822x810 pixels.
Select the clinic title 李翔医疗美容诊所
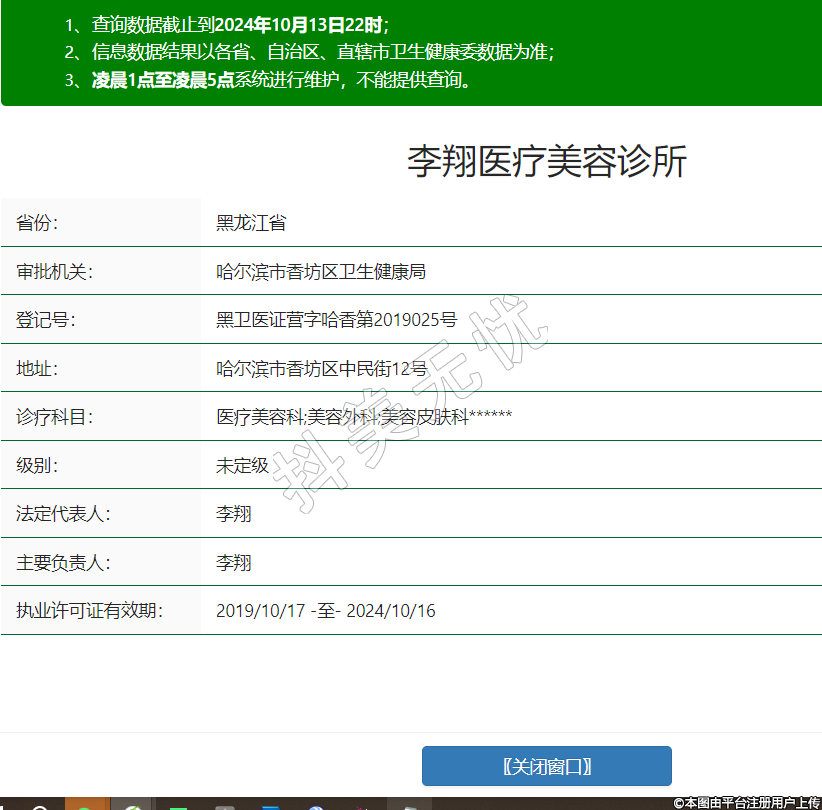546,162
